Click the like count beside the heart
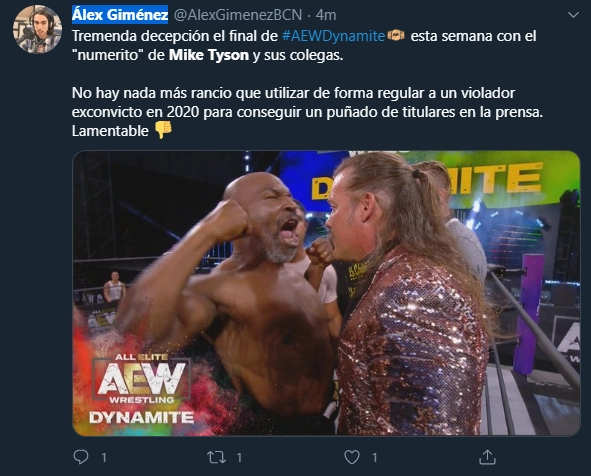The width and height of the screenshot is (591, 476). tap(374, 458)
